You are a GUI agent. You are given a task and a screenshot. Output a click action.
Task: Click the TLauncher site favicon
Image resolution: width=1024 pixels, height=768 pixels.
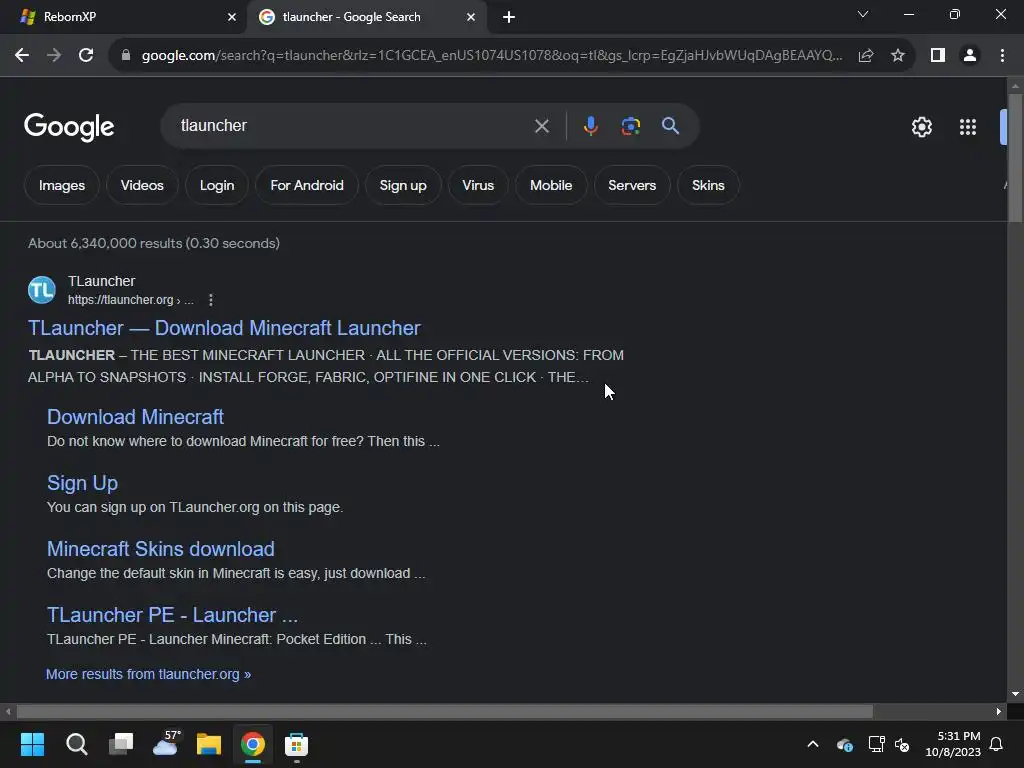[x=42, y=290]
